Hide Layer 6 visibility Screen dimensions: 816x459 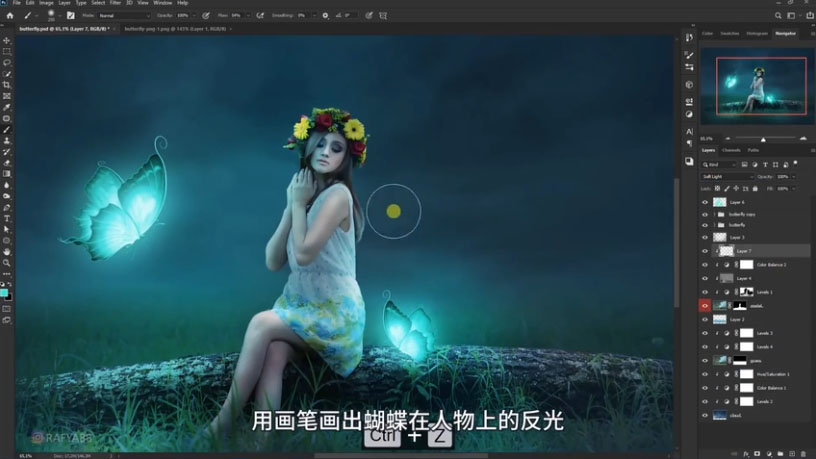(705, 202)
